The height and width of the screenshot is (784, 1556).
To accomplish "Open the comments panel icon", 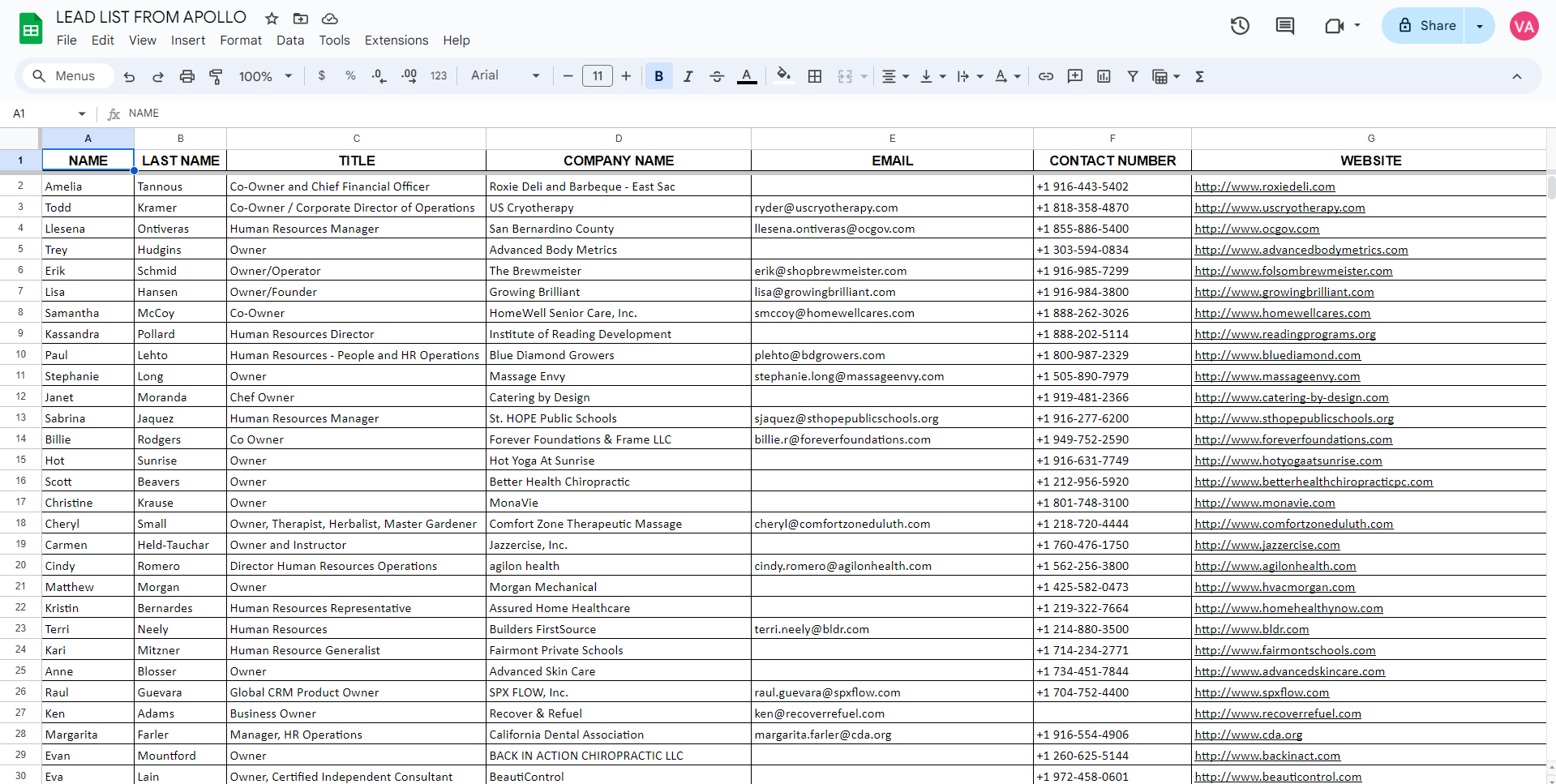I will [1285, 26].
